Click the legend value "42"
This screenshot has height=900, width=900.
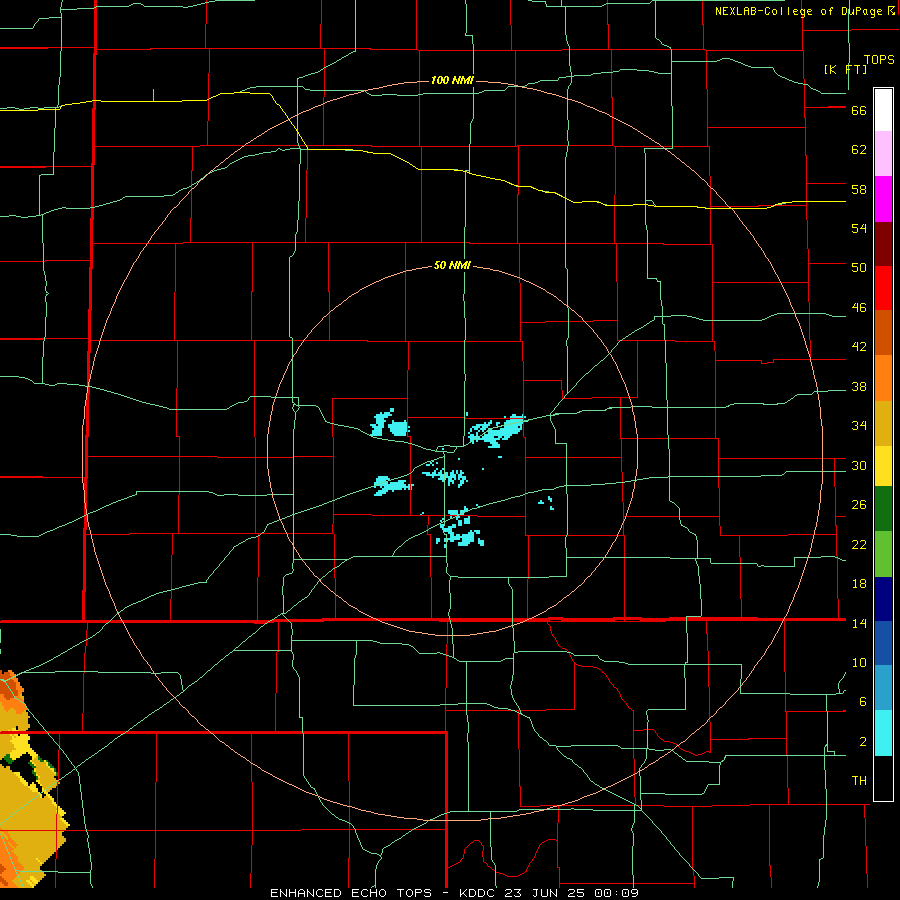point(859,347)
